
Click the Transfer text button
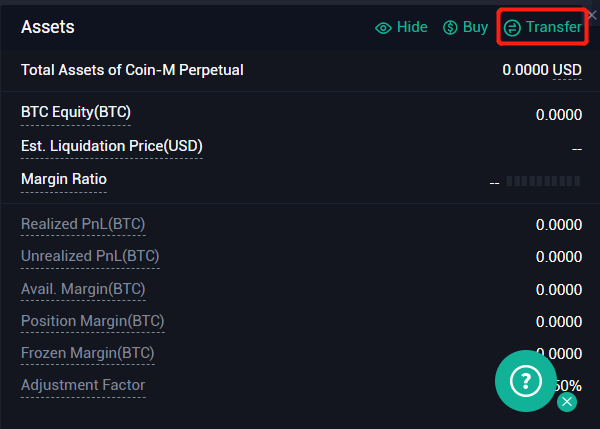pos(554,27)
